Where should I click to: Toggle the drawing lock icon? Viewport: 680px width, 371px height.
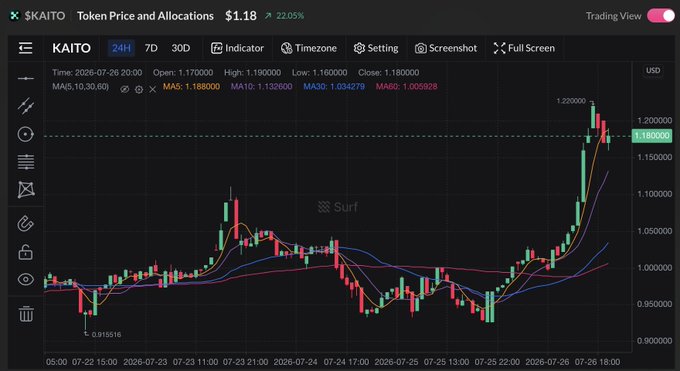click(26, 252)
